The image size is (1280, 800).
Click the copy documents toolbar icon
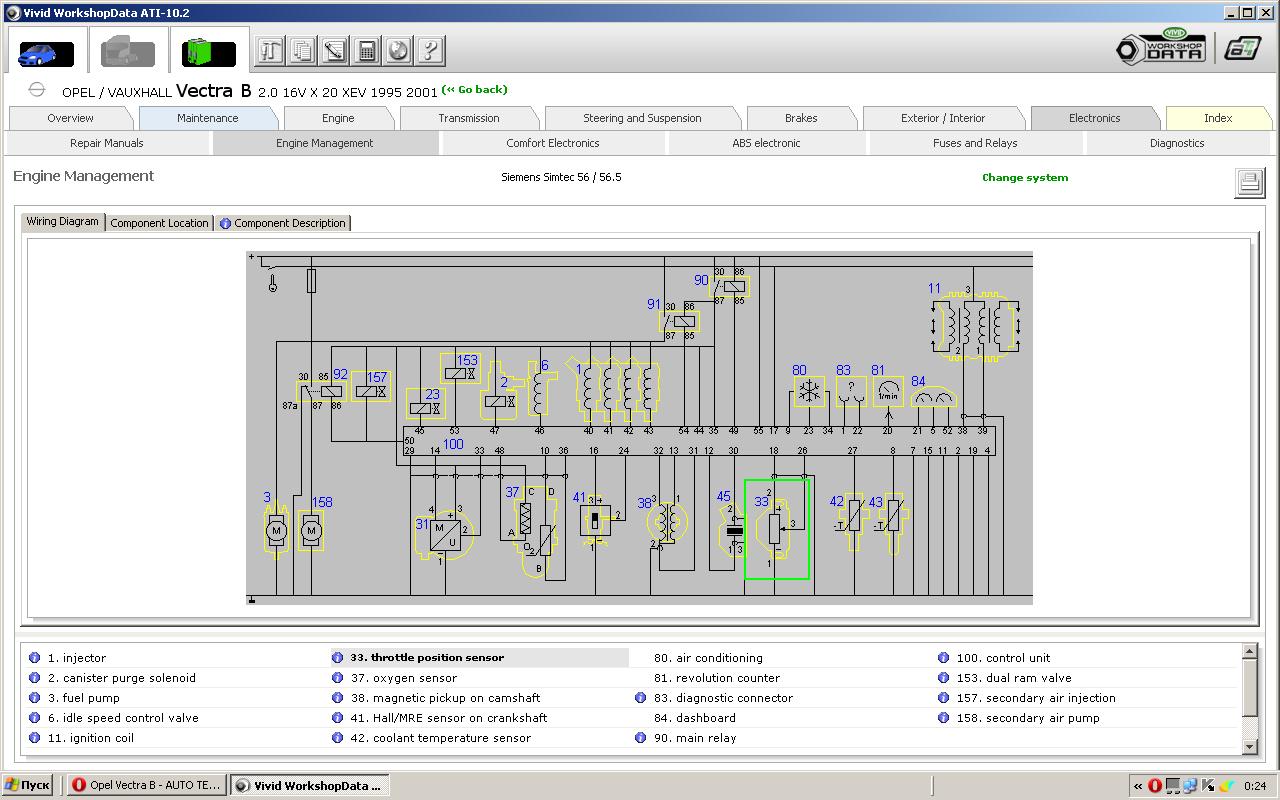[302, 51]
